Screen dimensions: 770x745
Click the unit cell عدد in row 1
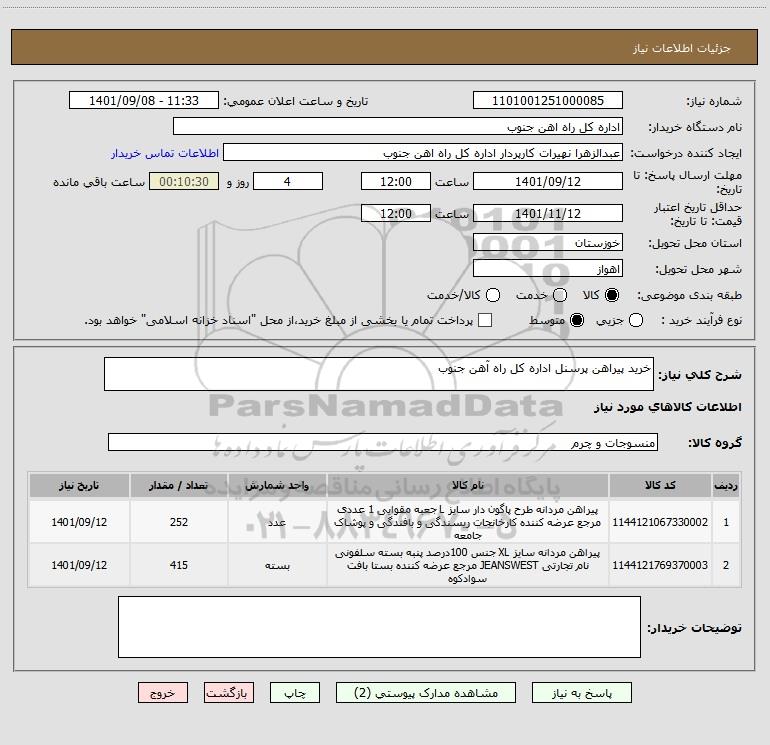tap(277, 522)
